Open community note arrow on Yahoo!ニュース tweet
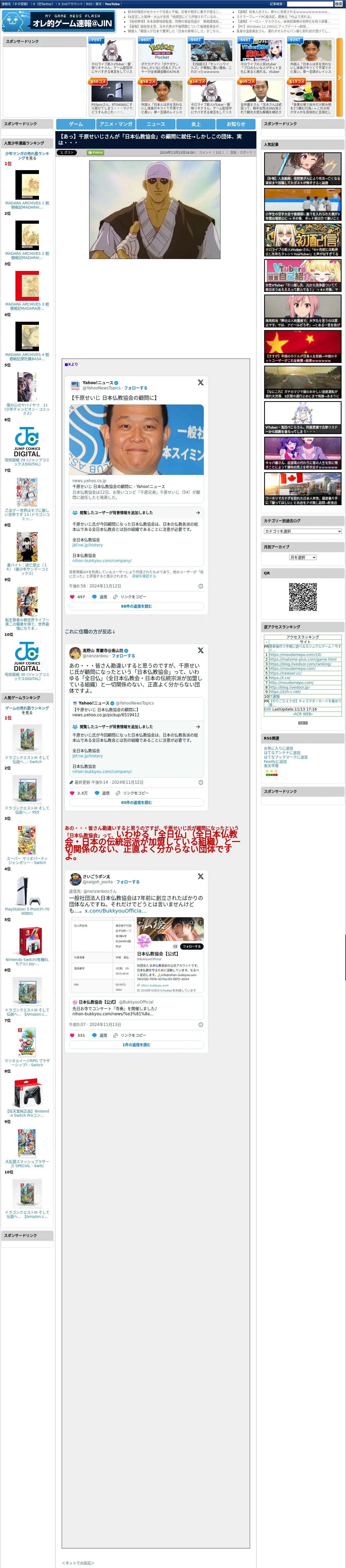The width and height of the screenshot is (346, 1568). click(x=197, y=512)
